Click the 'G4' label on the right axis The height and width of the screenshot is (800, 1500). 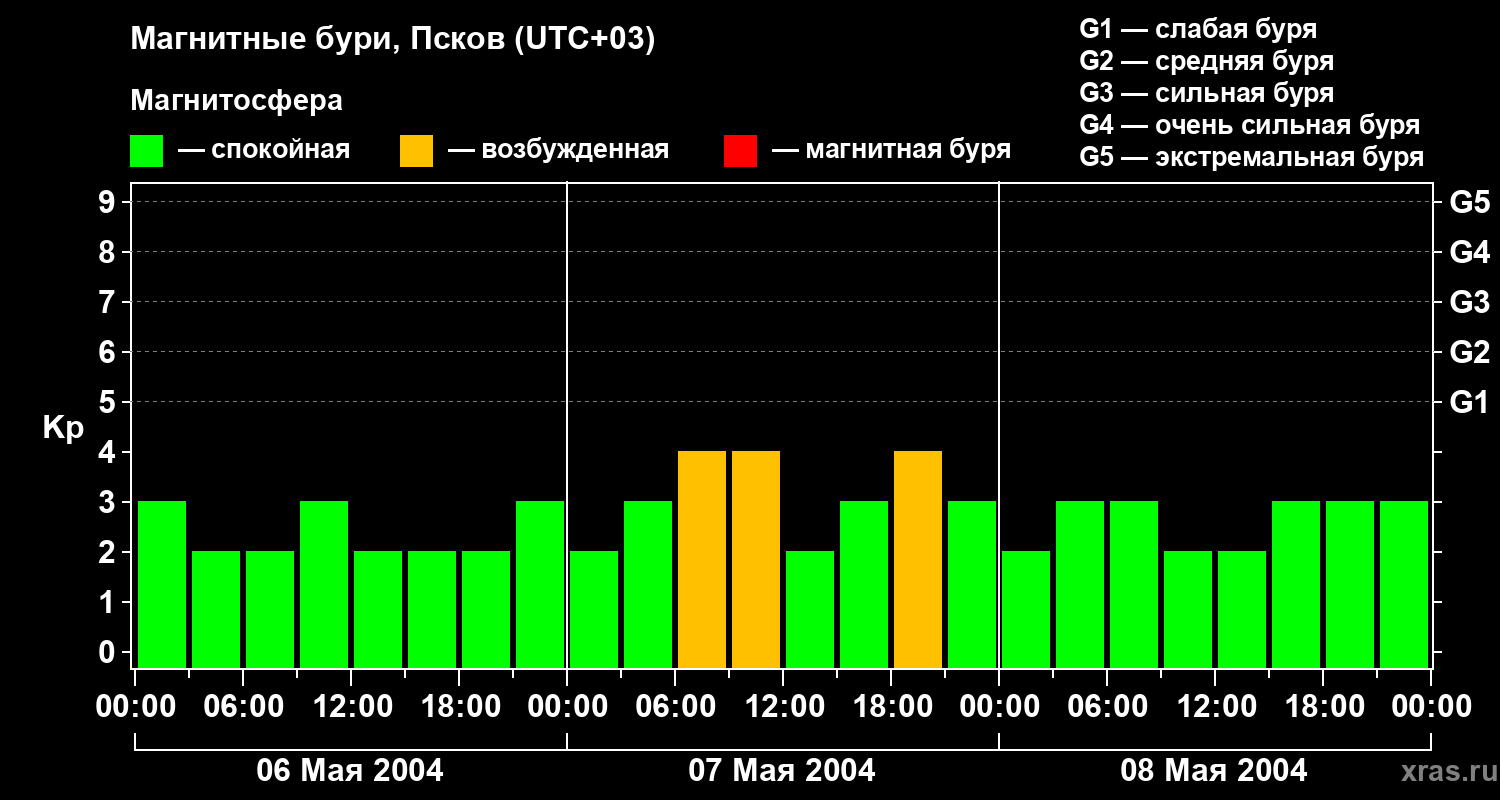1469,252
